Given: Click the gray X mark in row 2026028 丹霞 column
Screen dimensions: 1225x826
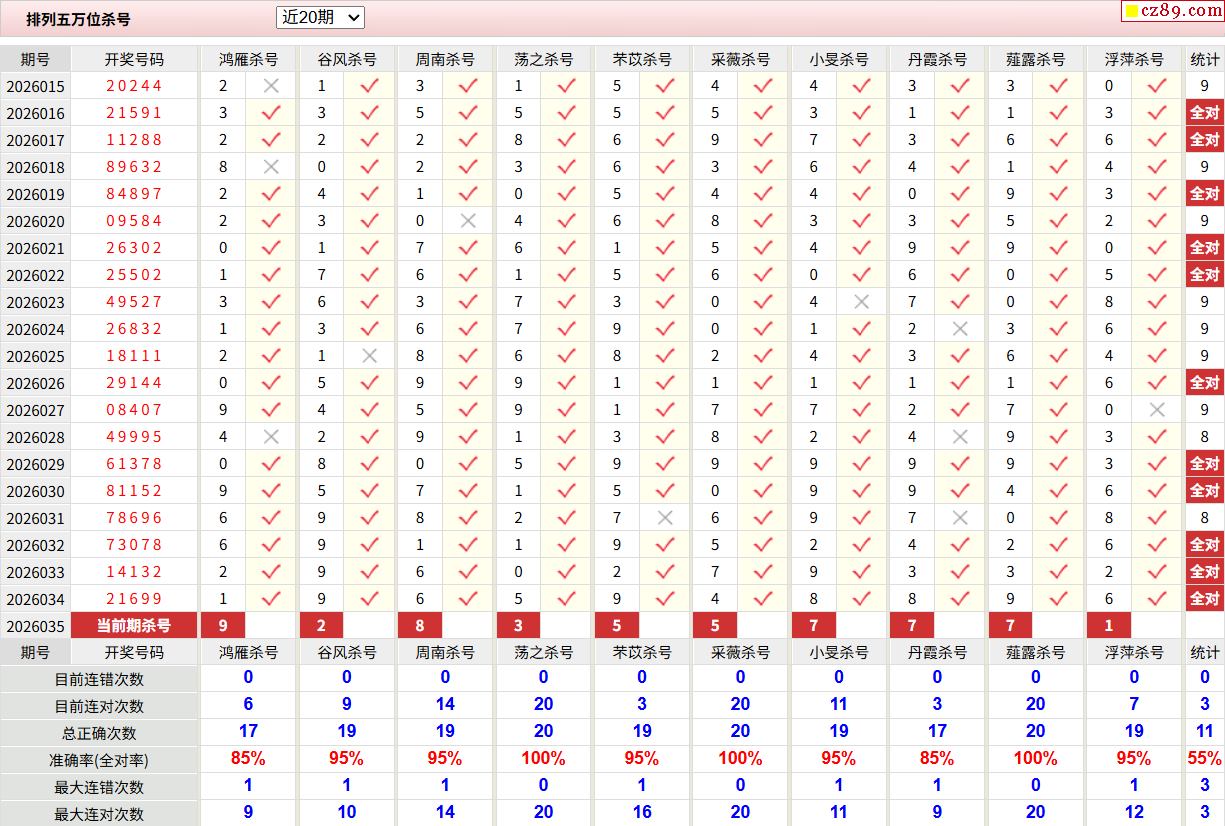Looking at the screenshot, I should coord(960,437).
